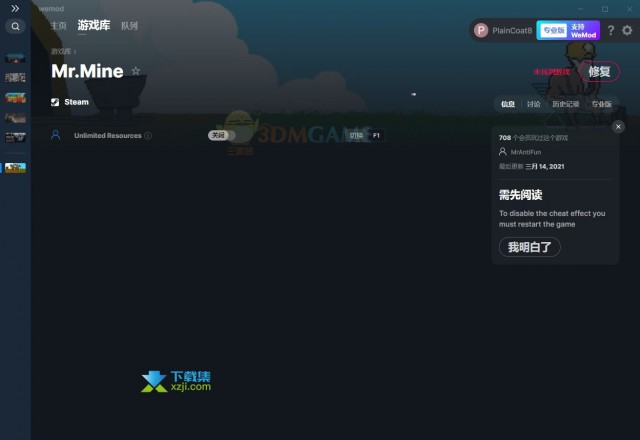Favorite Mr.Mine with the star icon
640x440 pixels.
(136, 71)
